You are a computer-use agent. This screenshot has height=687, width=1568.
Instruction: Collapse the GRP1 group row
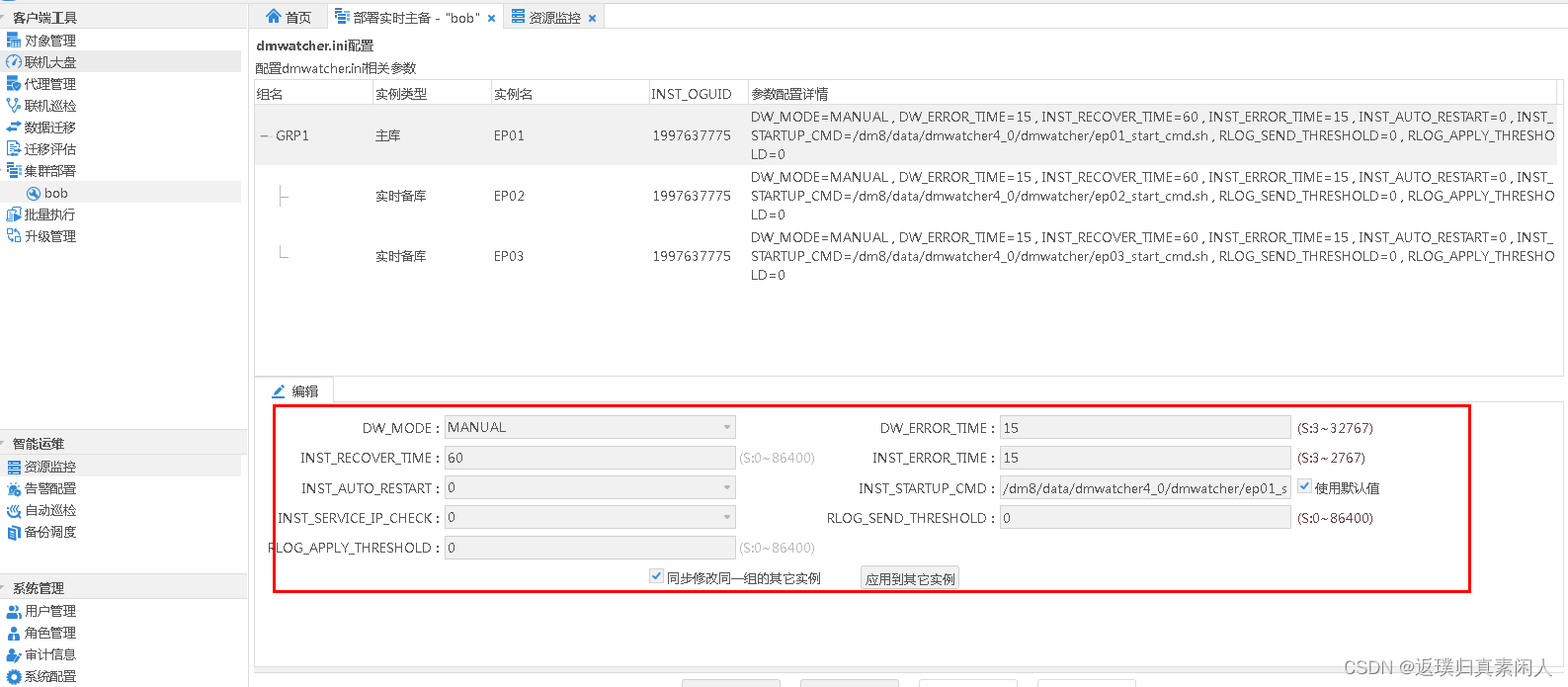[x=264, y=135]
